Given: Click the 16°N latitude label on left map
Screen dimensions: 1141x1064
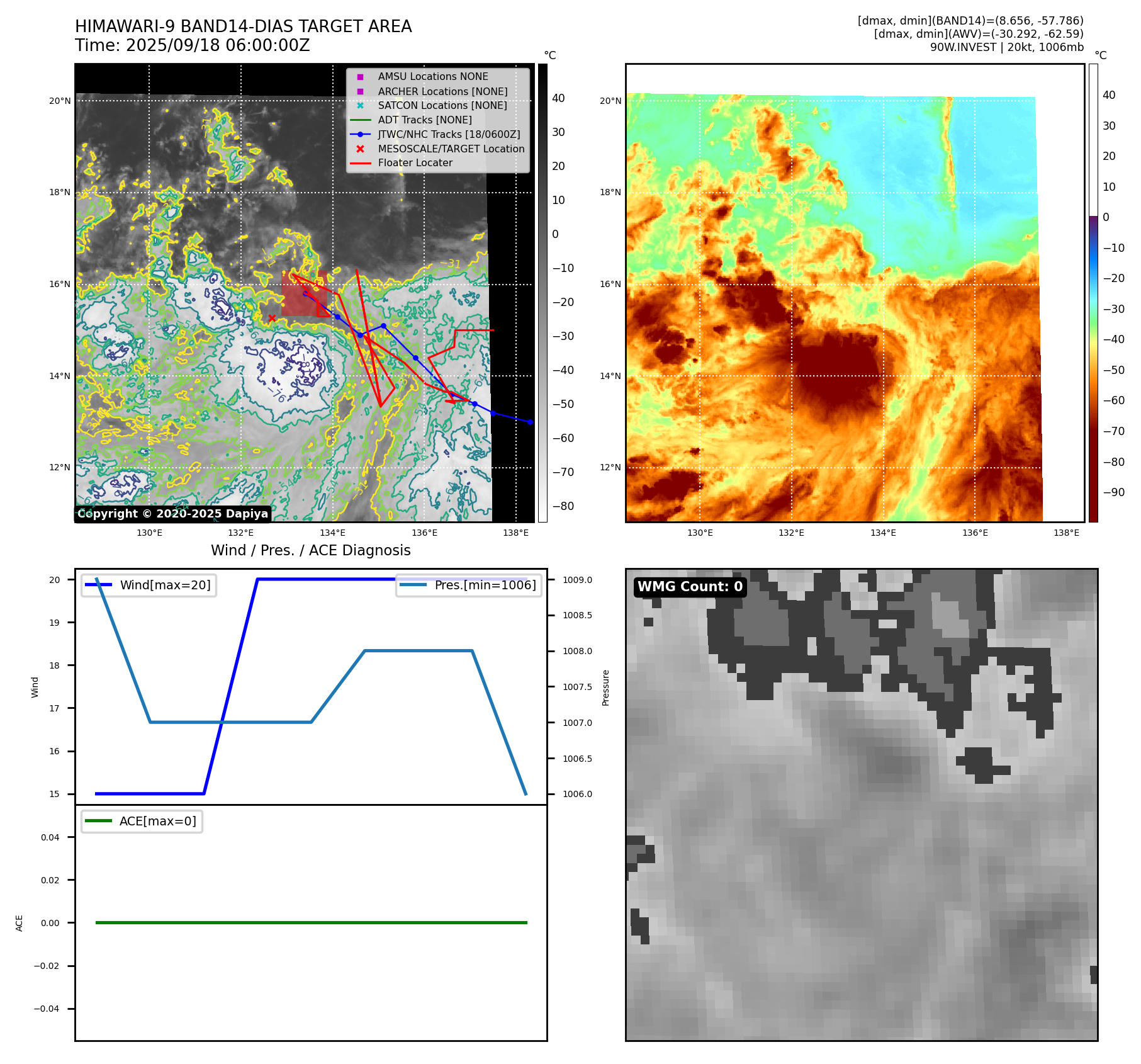Looking at the screenshot, I should pyautogui.click(x=60, y=285).
